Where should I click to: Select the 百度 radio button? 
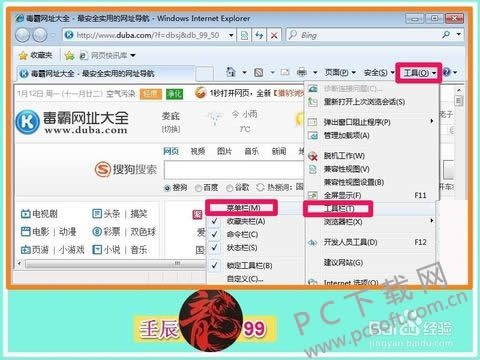(198, 188)
